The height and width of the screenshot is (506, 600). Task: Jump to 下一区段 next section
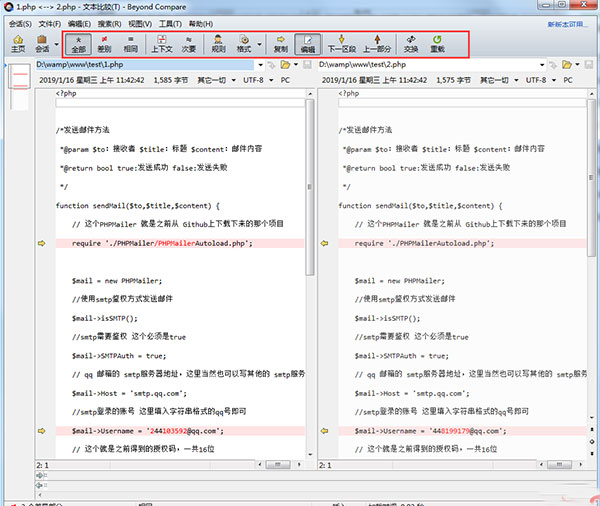tap(342, 44)
